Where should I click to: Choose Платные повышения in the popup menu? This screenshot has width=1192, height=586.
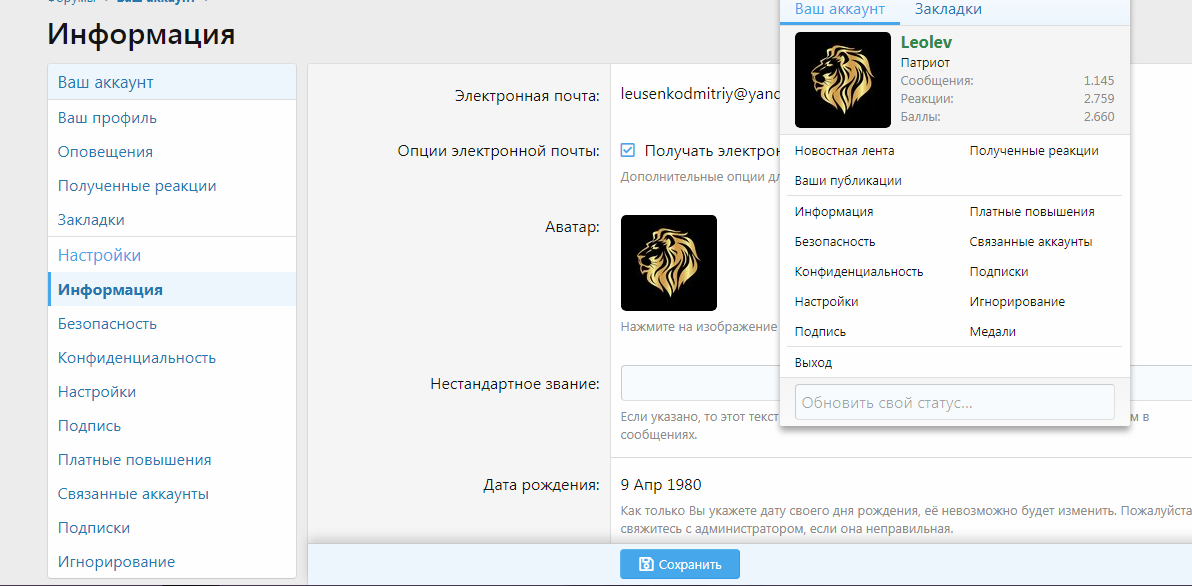pos(1032,211)
